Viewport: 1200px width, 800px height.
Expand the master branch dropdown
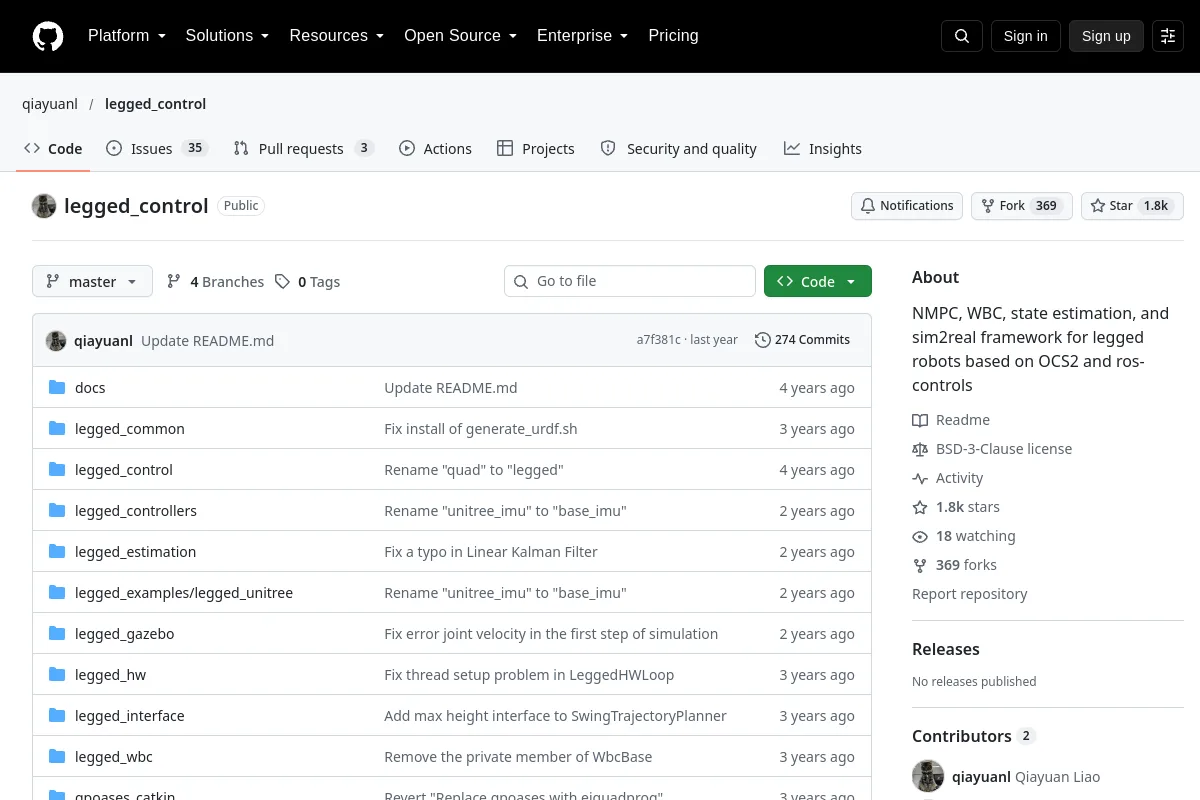click(92, 282)
